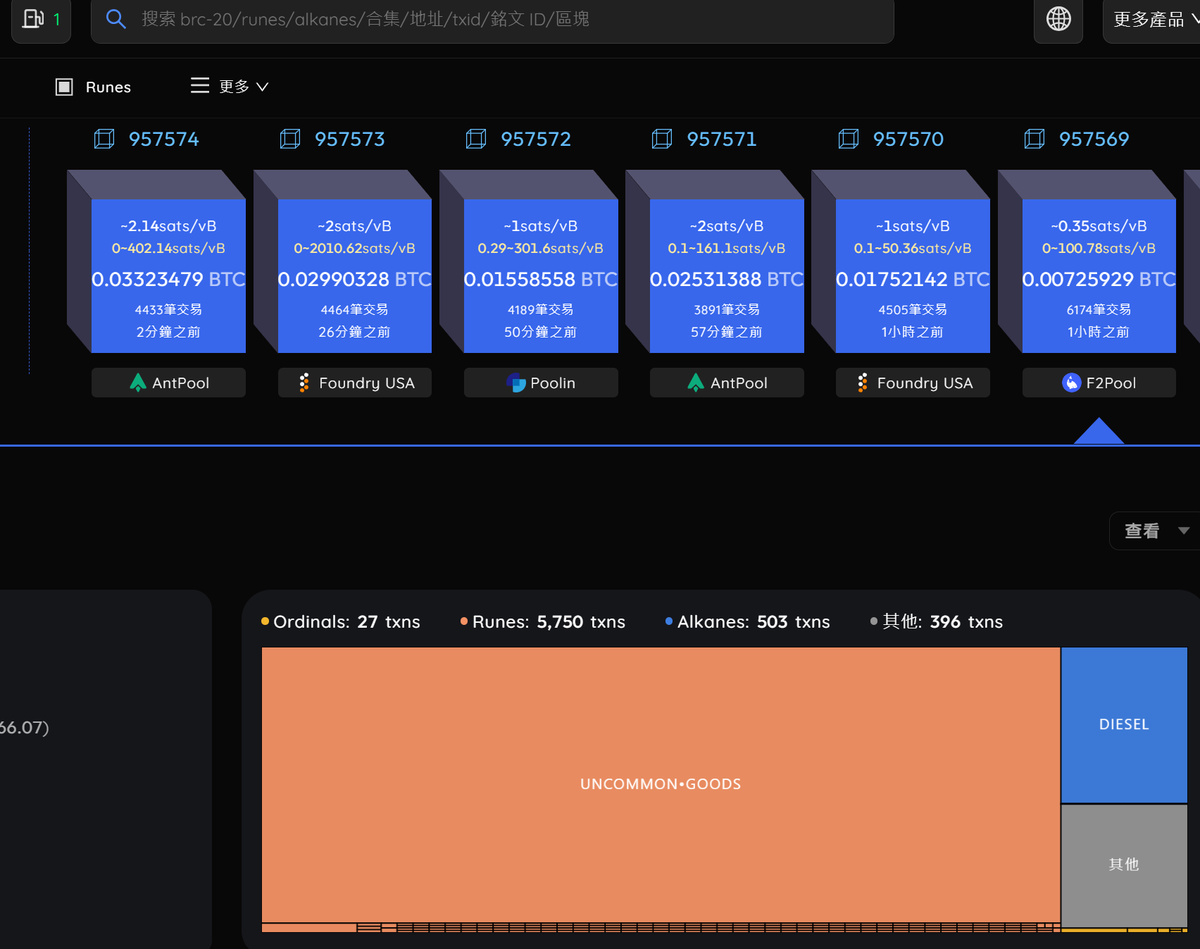Click Foundry USA logo under block 957573
The height and width of the screenshot is (949, 1200).
(304, 383)
